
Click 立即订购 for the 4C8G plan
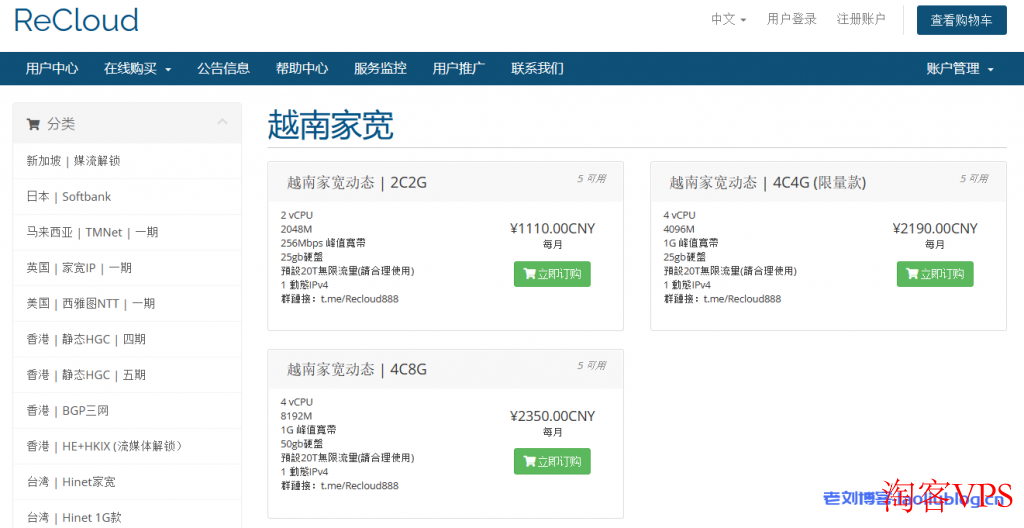point(552,461)
